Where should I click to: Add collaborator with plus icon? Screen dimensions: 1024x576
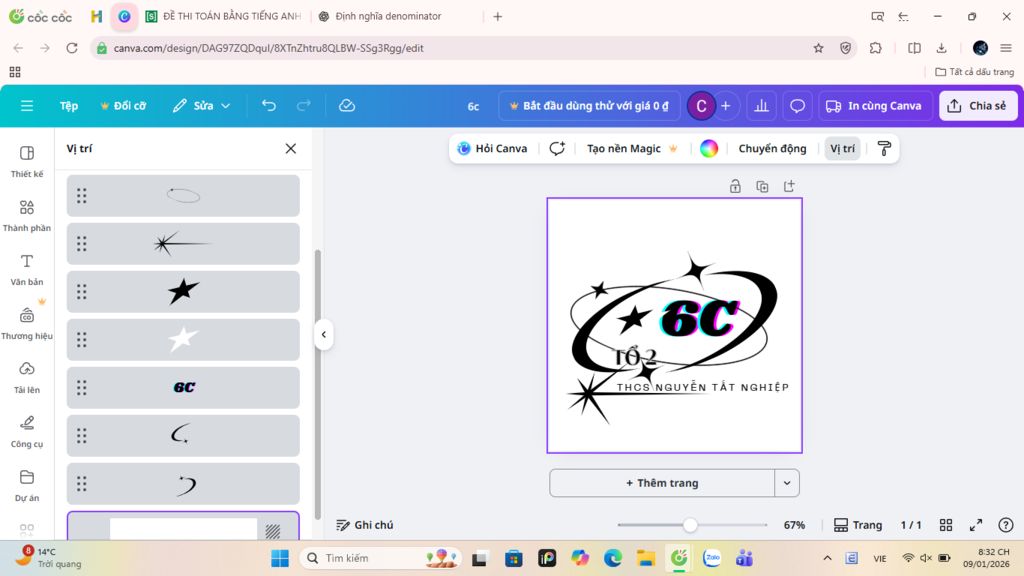point(726,106)
